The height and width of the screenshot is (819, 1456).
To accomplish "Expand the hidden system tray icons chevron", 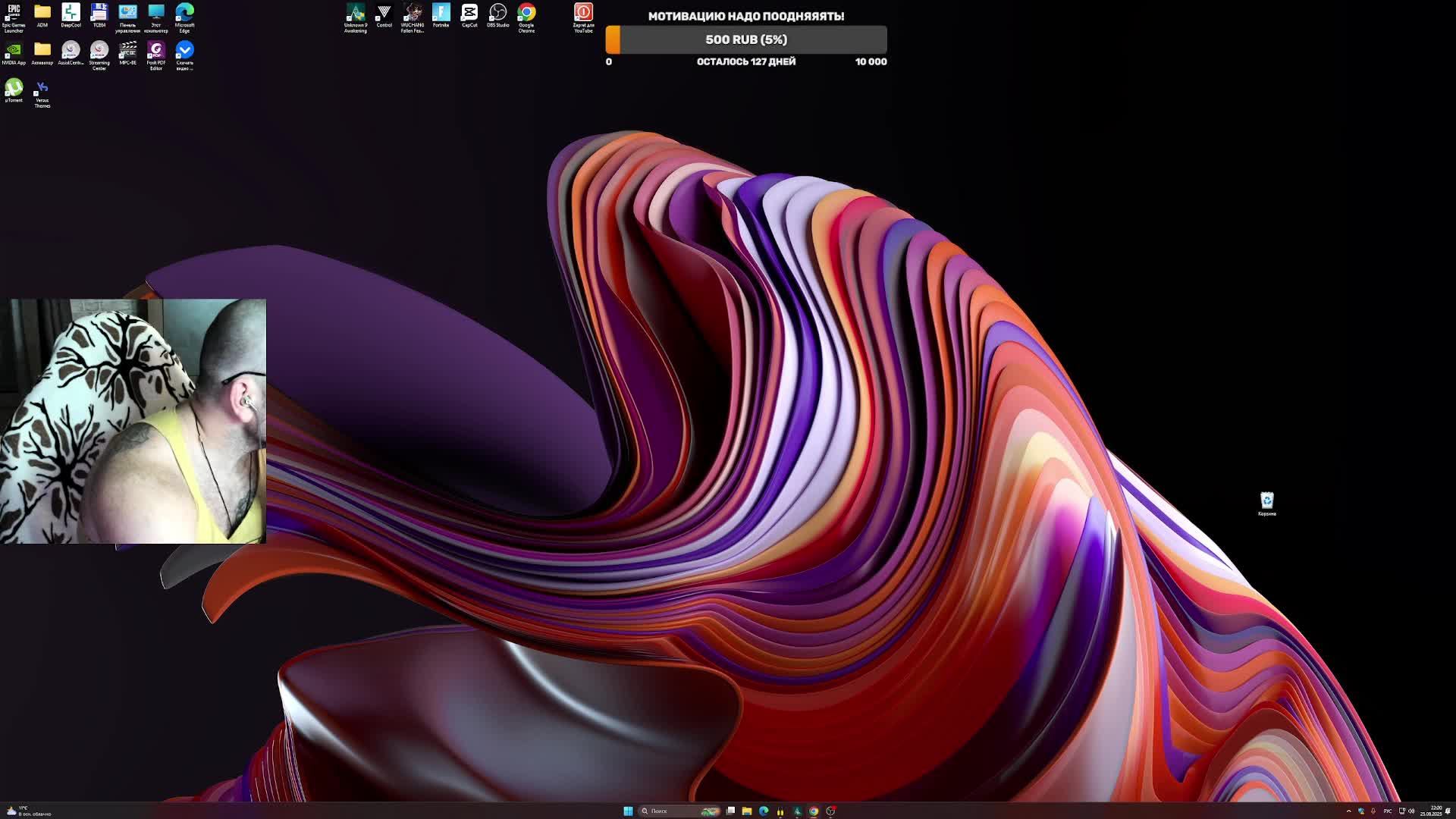I will pos(1348,811).
